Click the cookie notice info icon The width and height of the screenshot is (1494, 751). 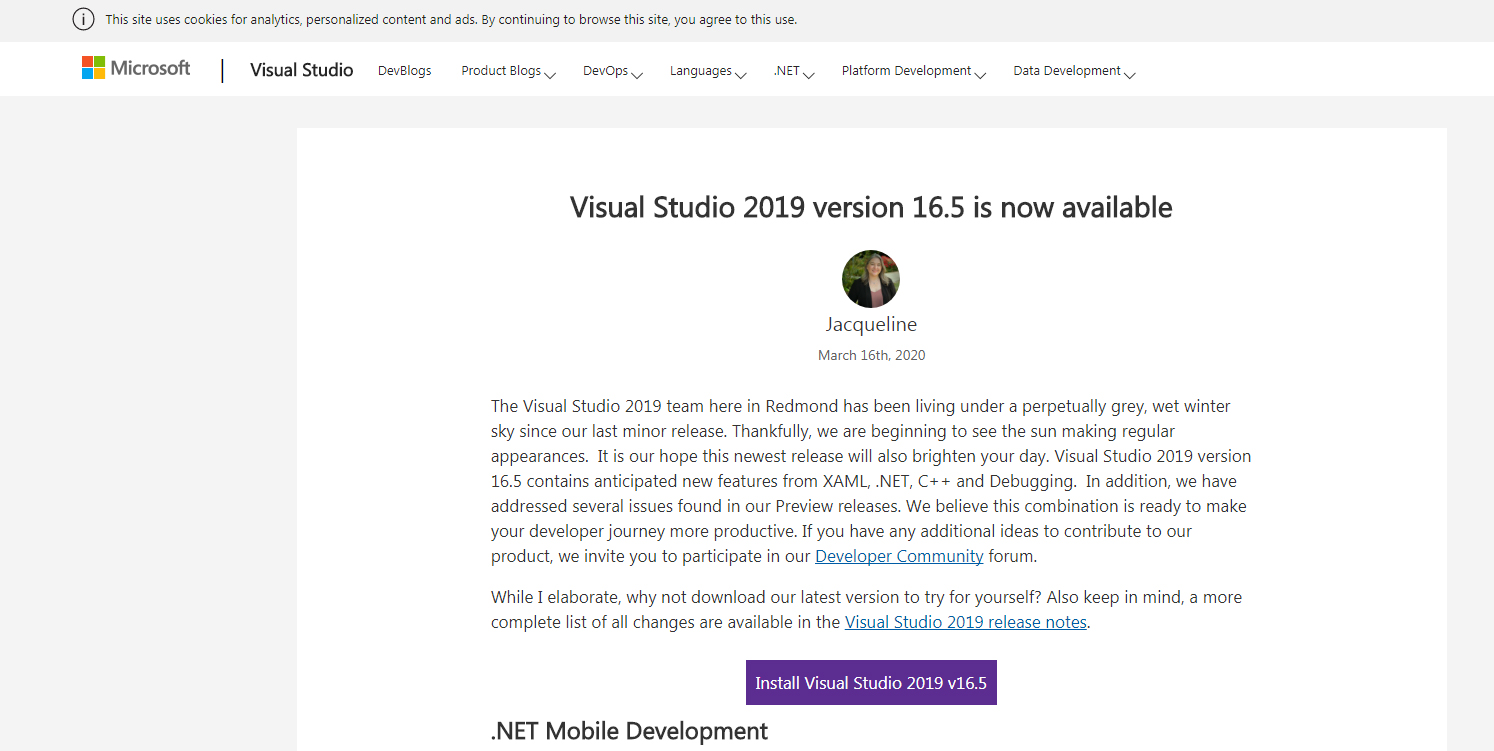(x=83, y=19)
